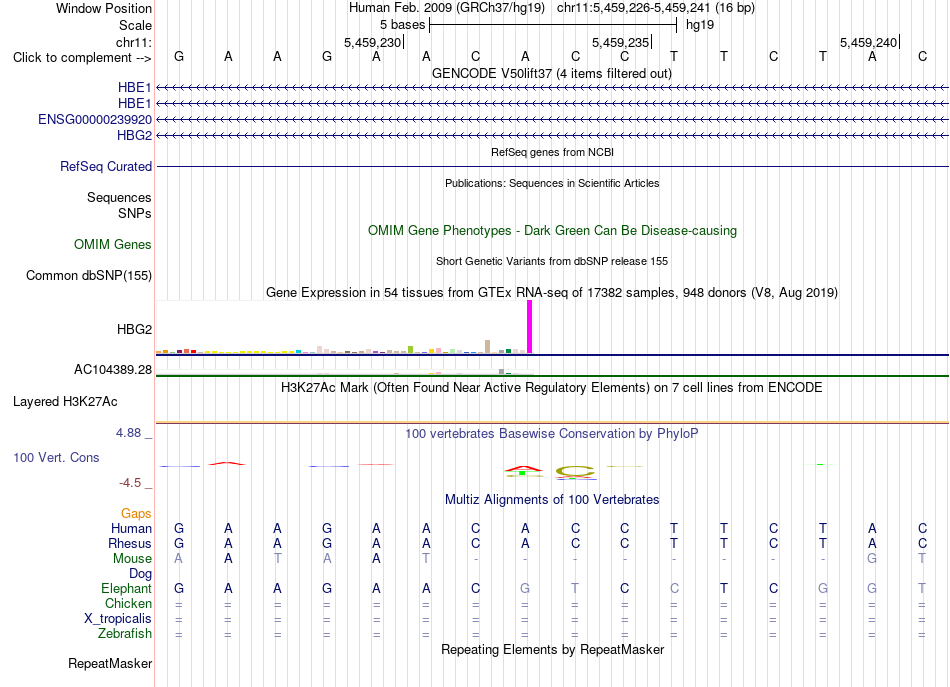Click the OMIM Genes track label
Image resolution: width=950 pixels, height=687 pixels.
pyautogui.click(x=113, y=244)
